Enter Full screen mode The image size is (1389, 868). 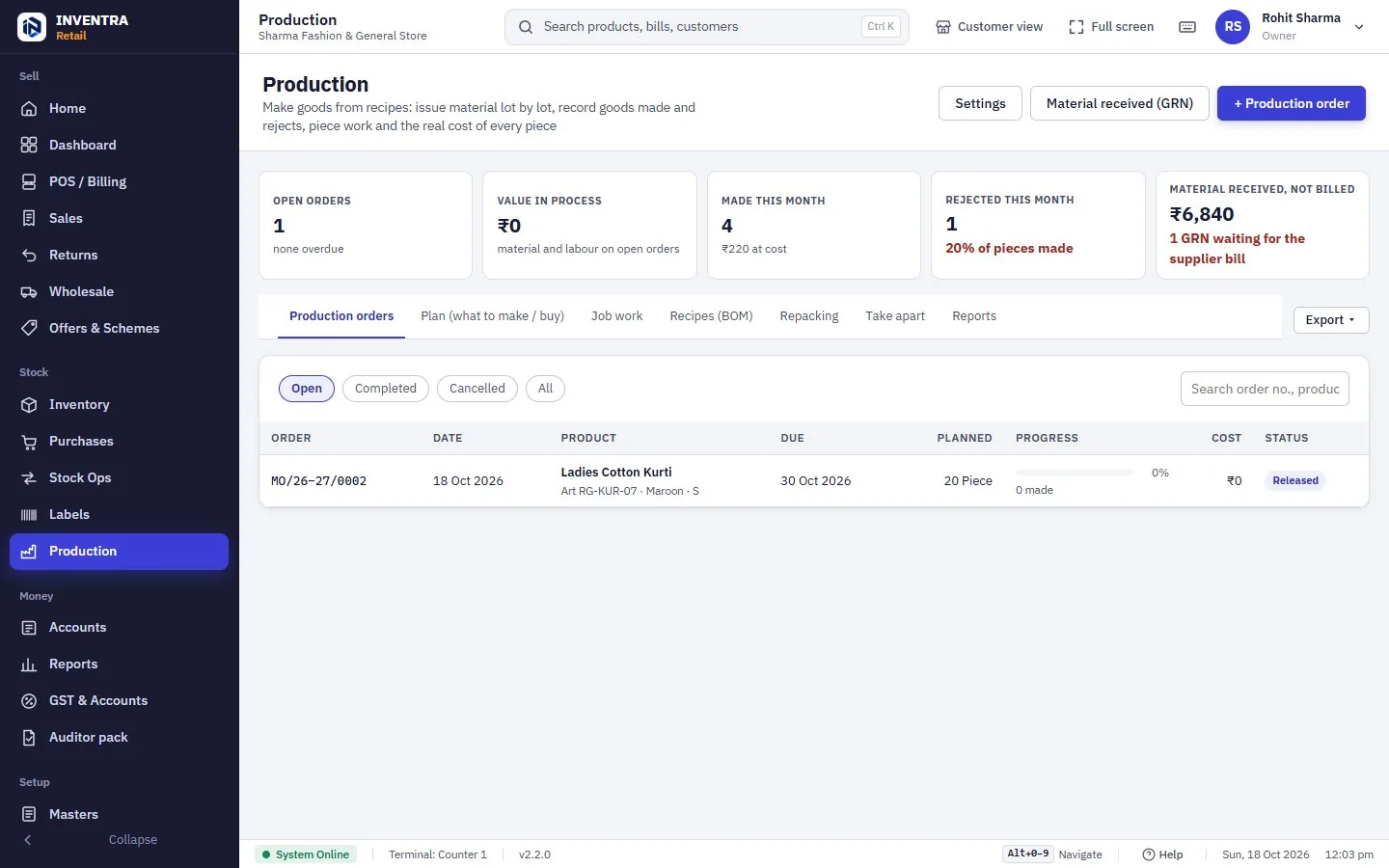(1111, 27)
